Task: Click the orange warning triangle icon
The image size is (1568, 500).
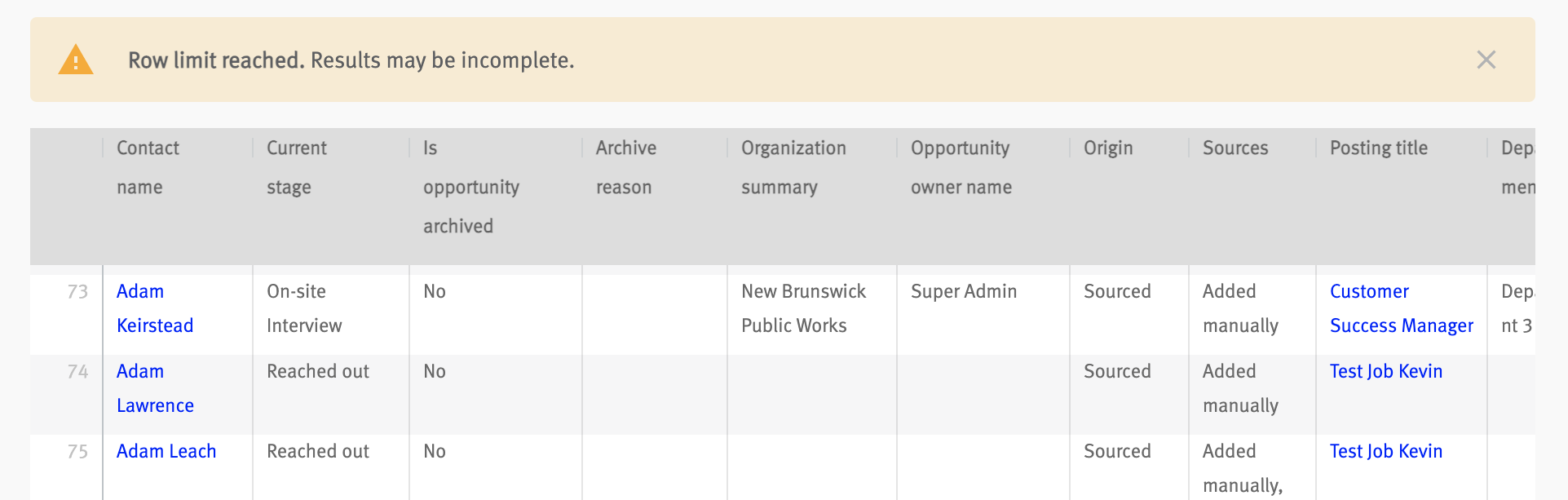Action: point(76,60)
